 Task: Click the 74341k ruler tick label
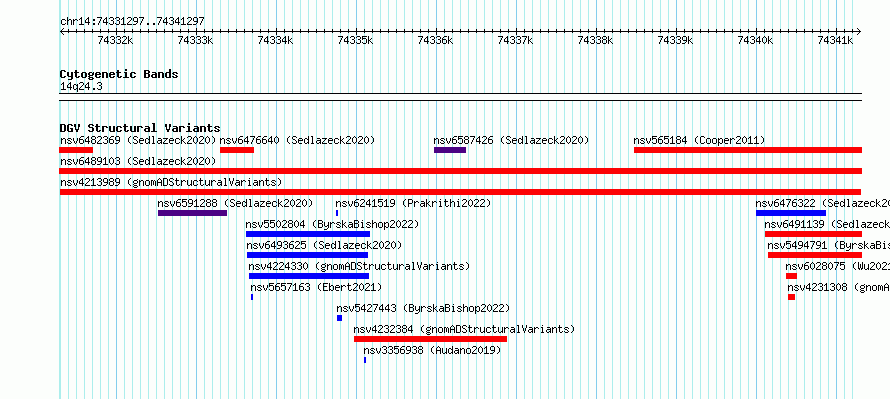[835, 40]
